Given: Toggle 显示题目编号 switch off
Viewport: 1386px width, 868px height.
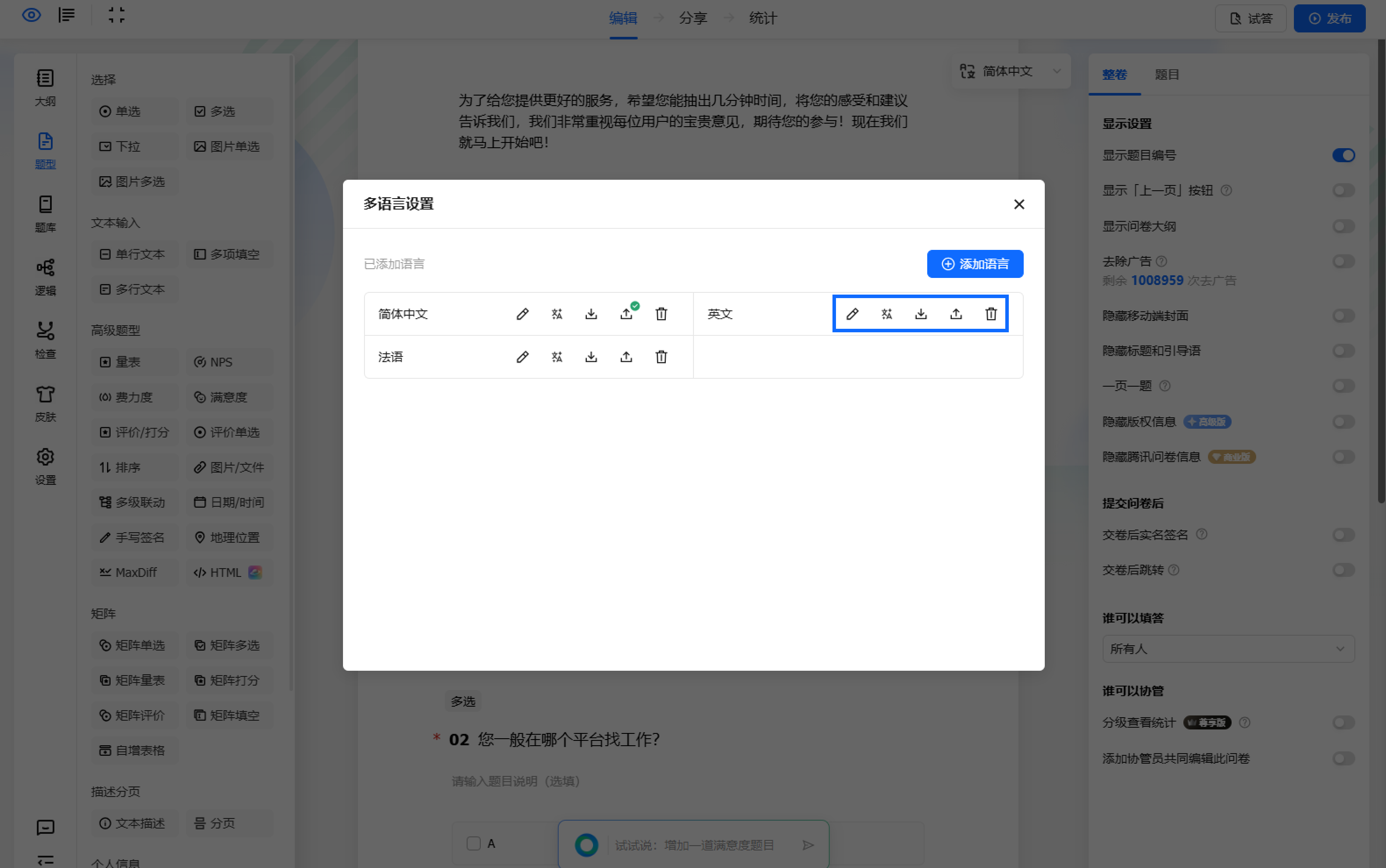Looking at the screenshot, I should [1343, 155].
